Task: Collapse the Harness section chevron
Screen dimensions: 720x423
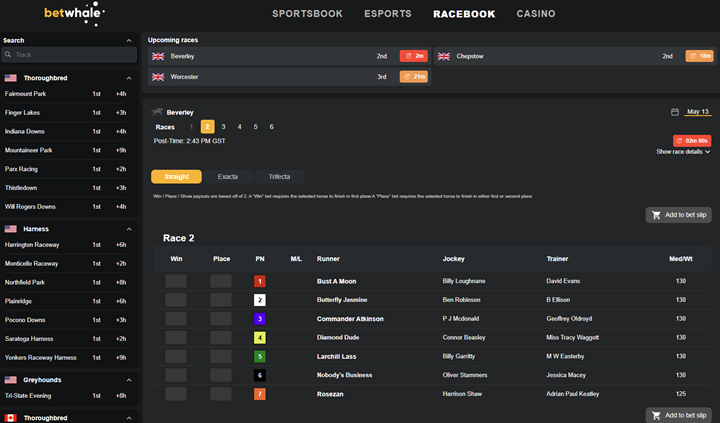Action: [x=129, y=229]
